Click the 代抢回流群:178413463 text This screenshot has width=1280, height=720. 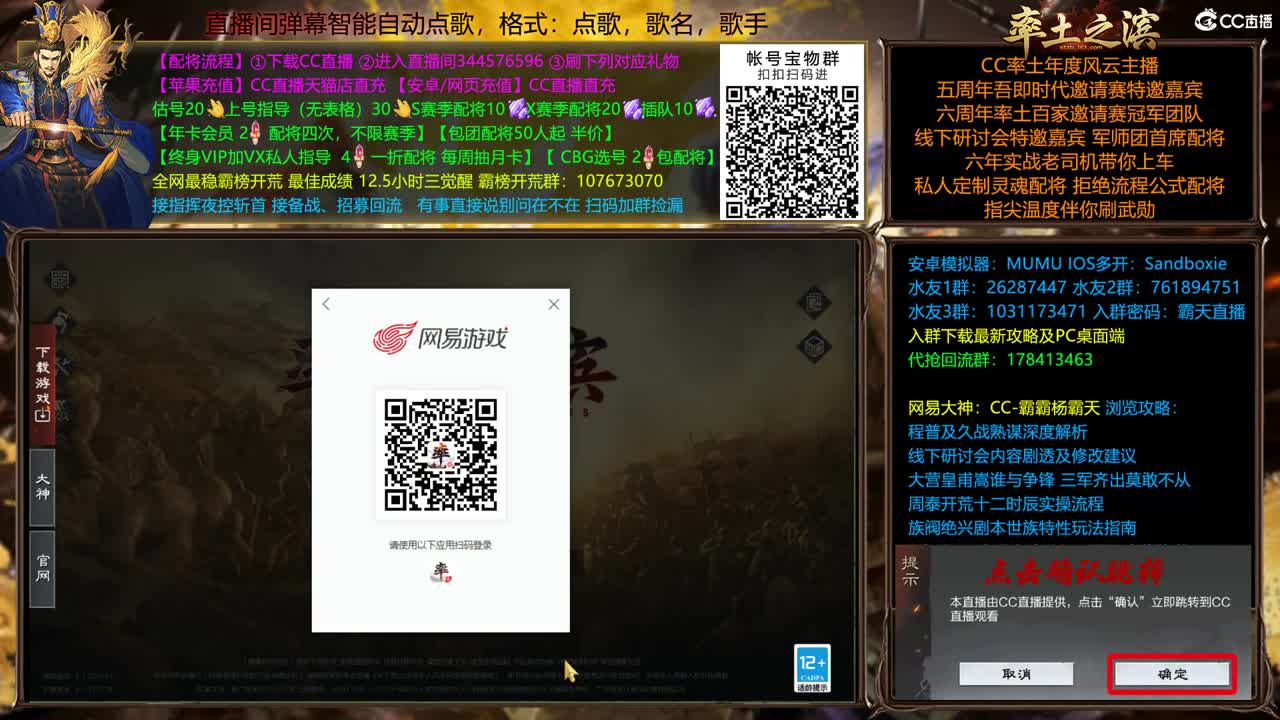pyautogui.click(x=1000, y=360)
